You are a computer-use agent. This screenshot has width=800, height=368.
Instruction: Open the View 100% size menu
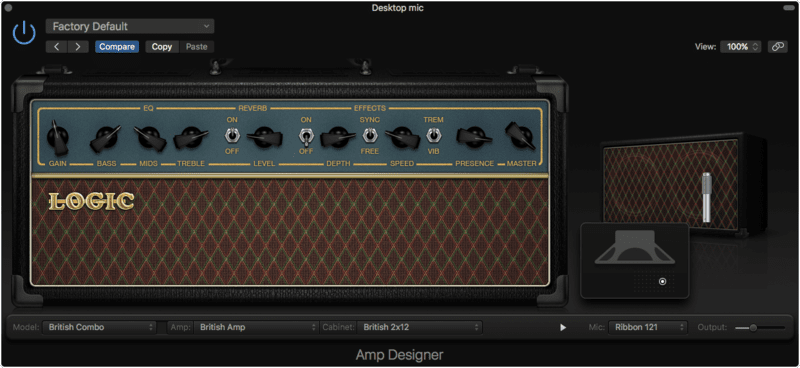[x=741, y=46]
